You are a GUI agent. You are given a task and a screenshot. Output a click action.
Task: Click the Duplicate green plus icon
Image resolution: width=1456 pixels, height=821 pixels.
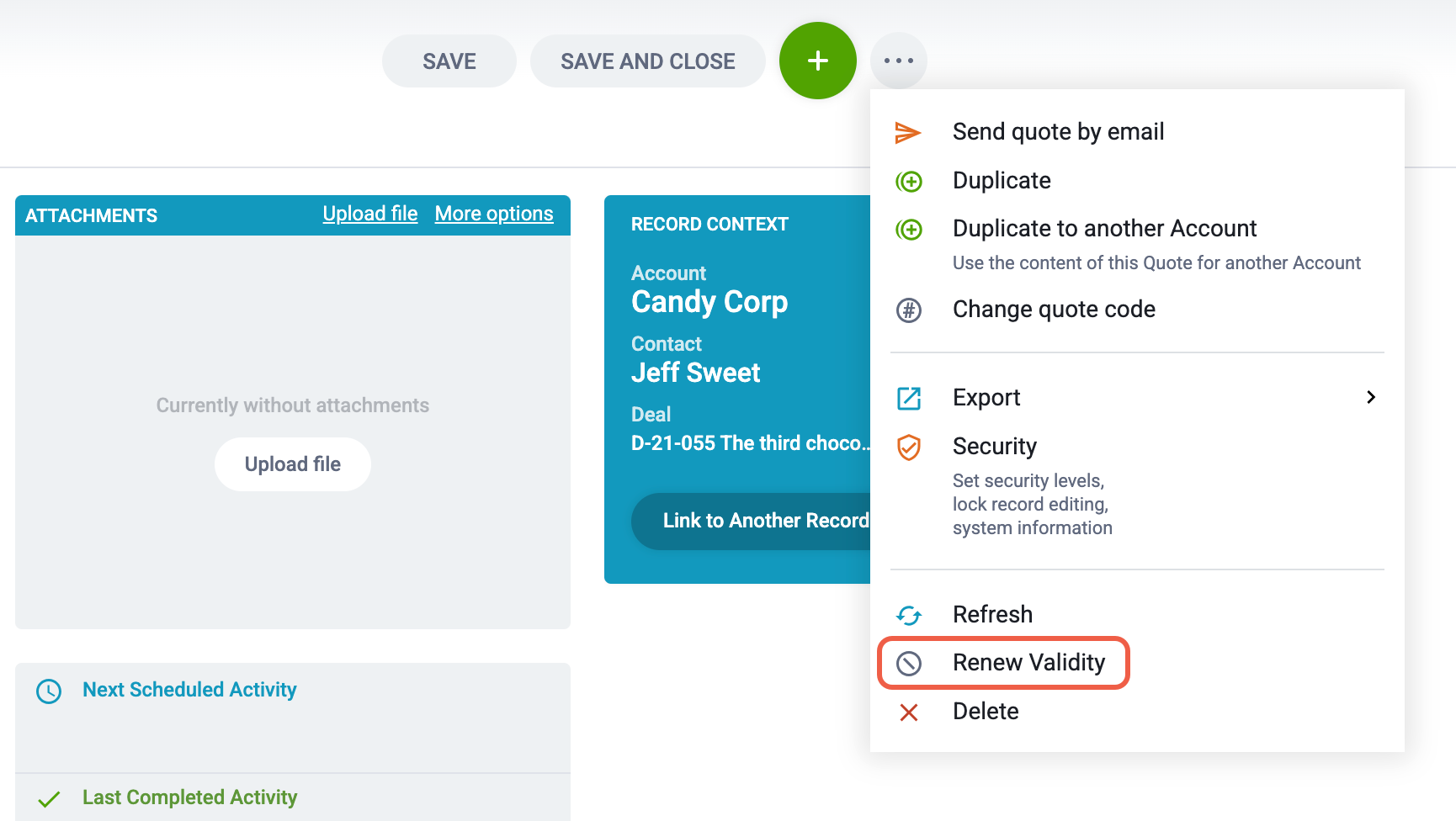(x=909, y=181)
